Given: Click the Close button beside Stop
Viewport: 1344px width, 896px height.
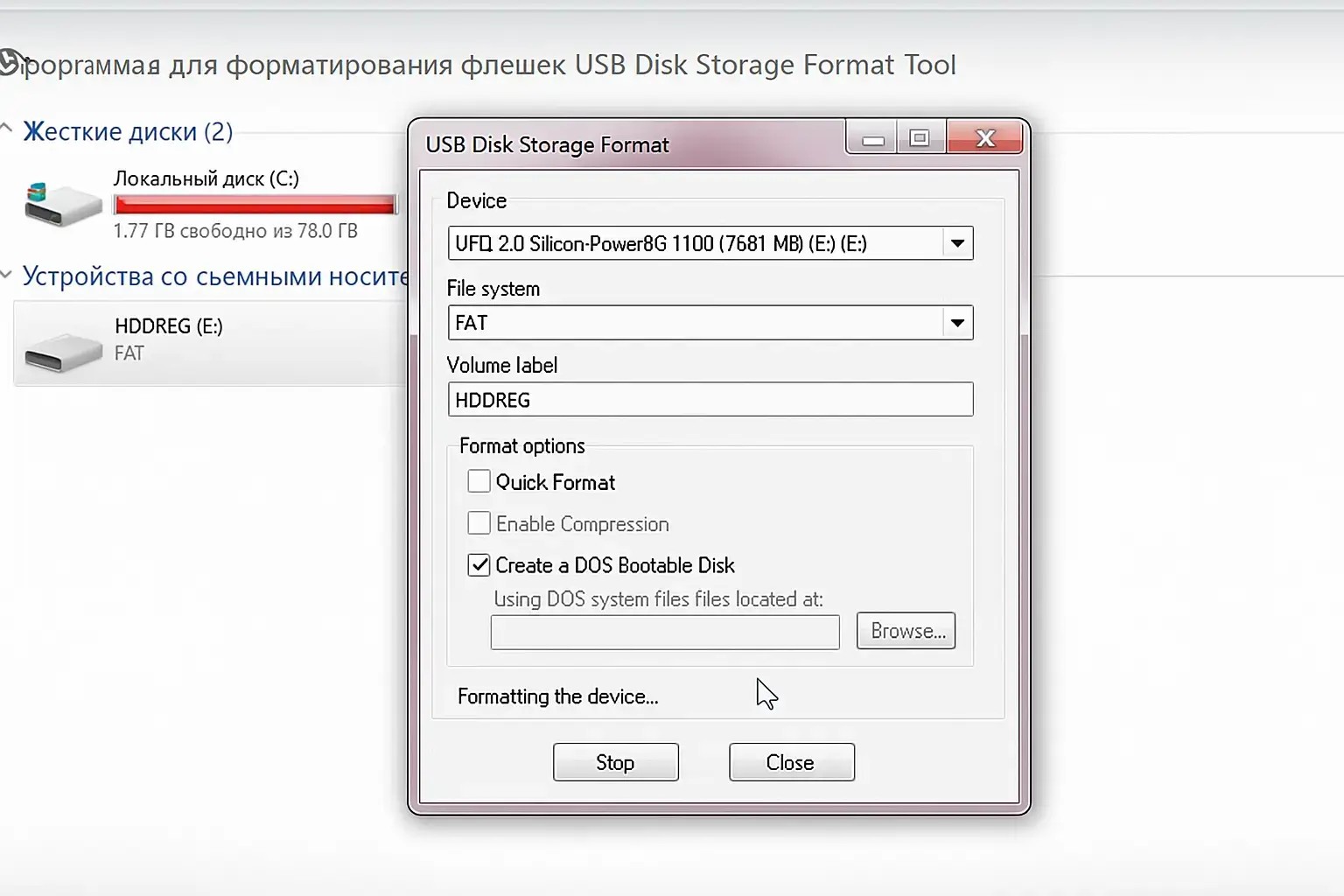Looking at the screenshot, I should 791,762.
